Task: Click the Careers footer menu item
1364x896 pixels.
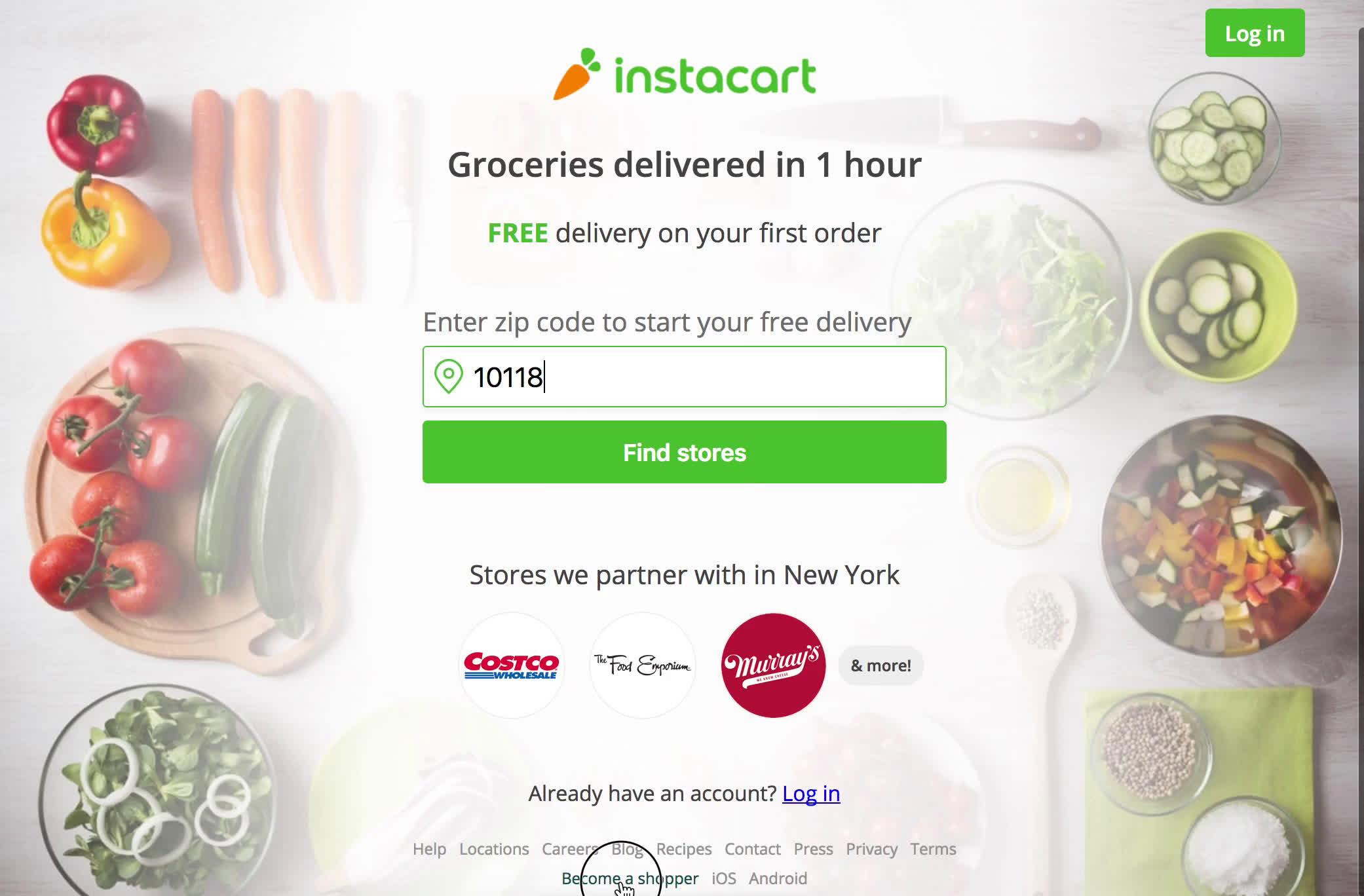Action: [x=568, y=849]
